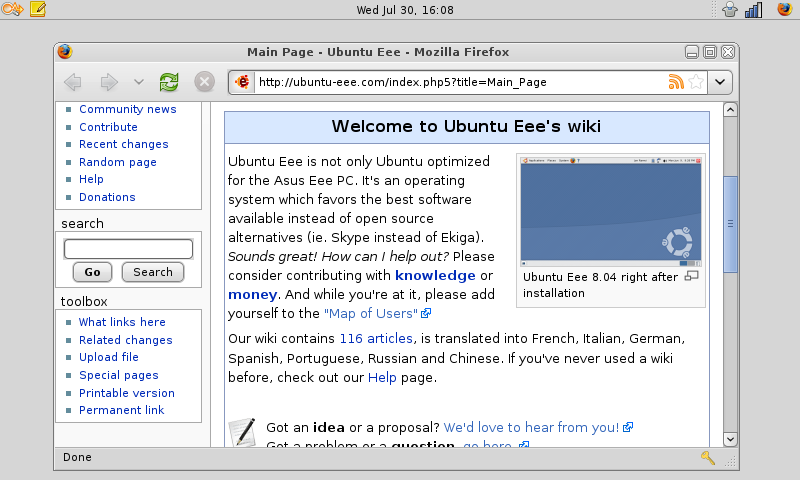Click the Back arrow in Firefox toolbar

(72, 82)
